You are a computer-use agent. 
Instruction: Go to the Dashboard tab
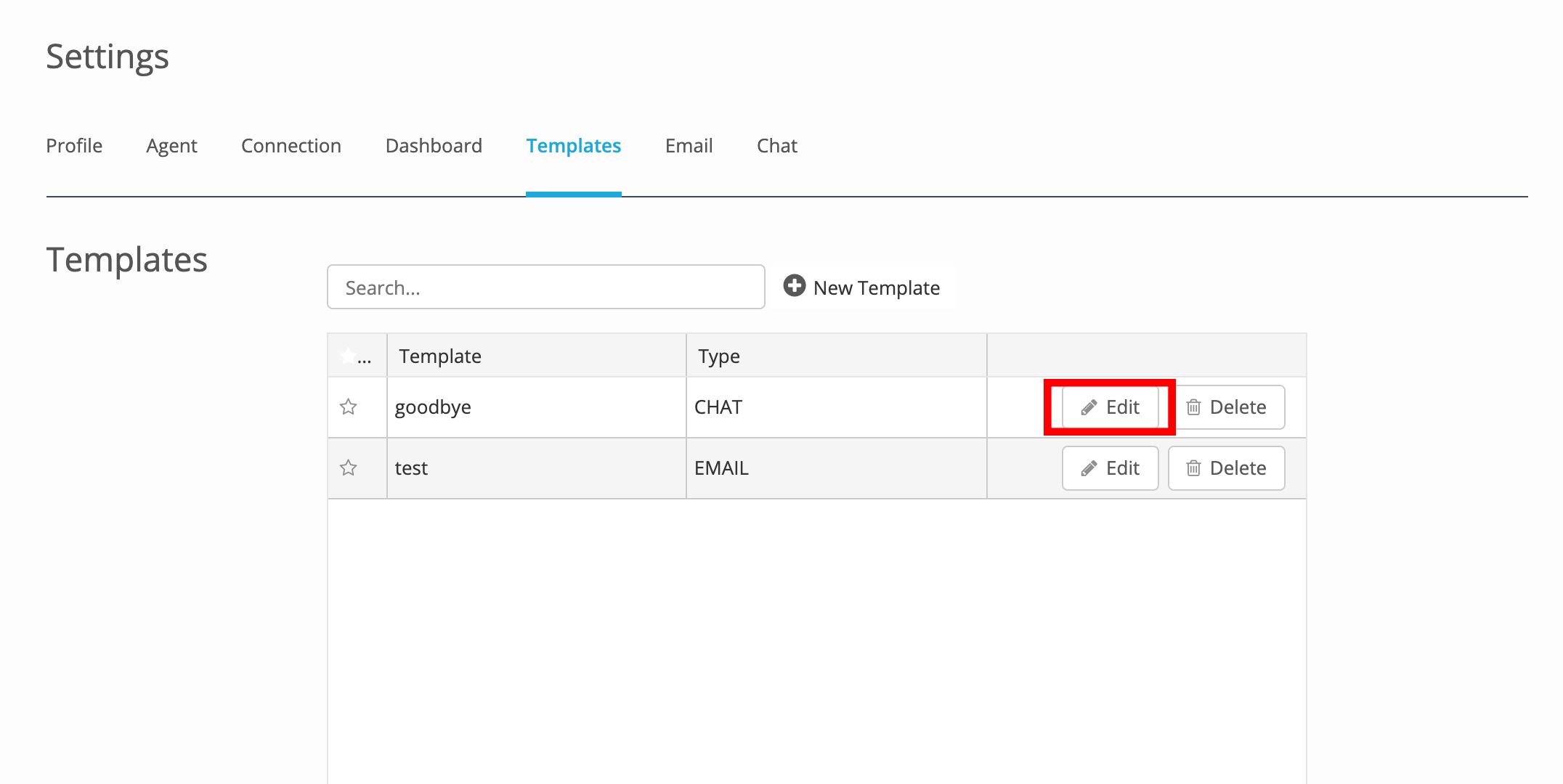434,146
